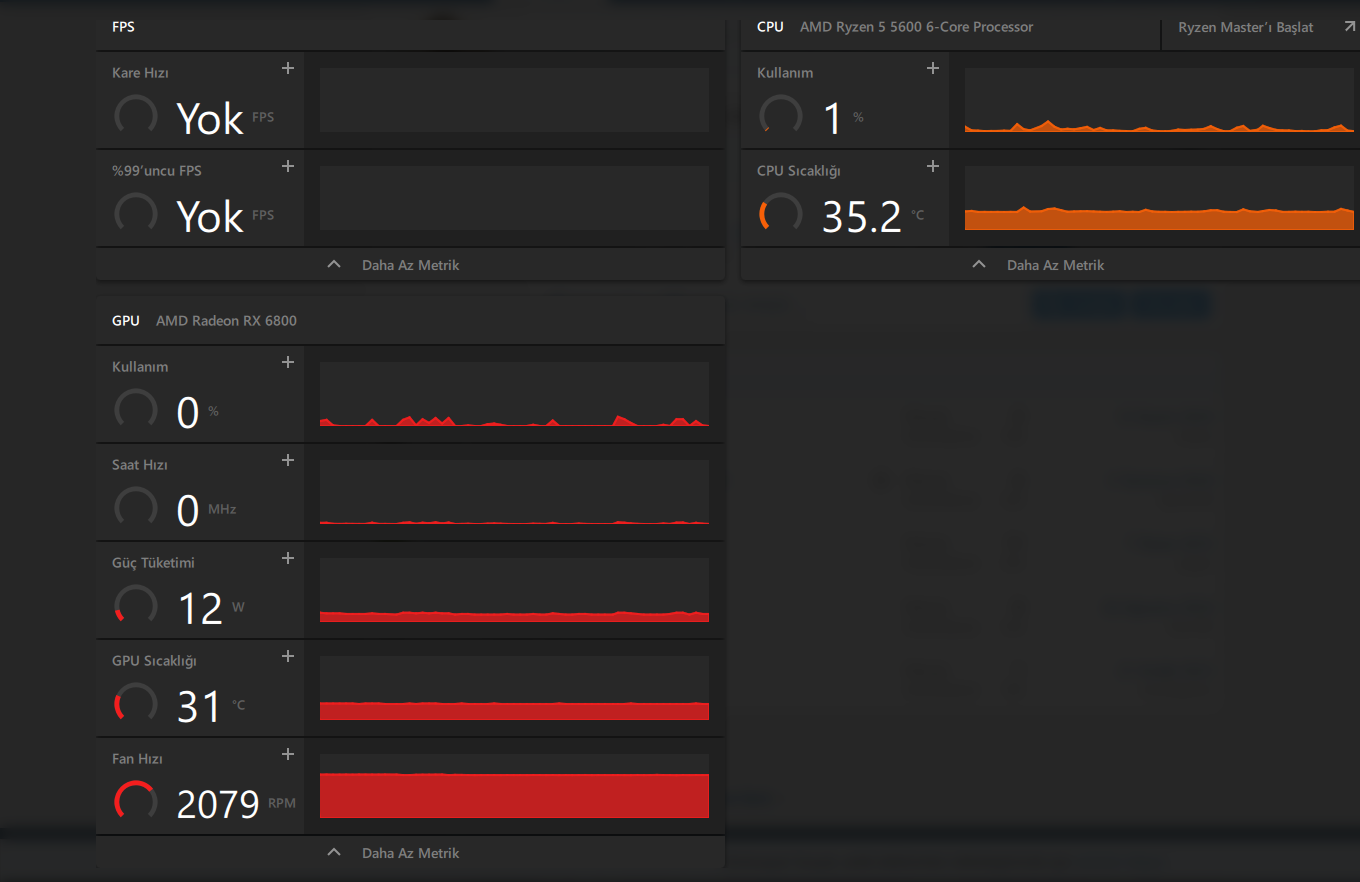Click the %99'uncu FPS empty graph
Viewport: 1360px width, 882px height.
pos(514,198)
